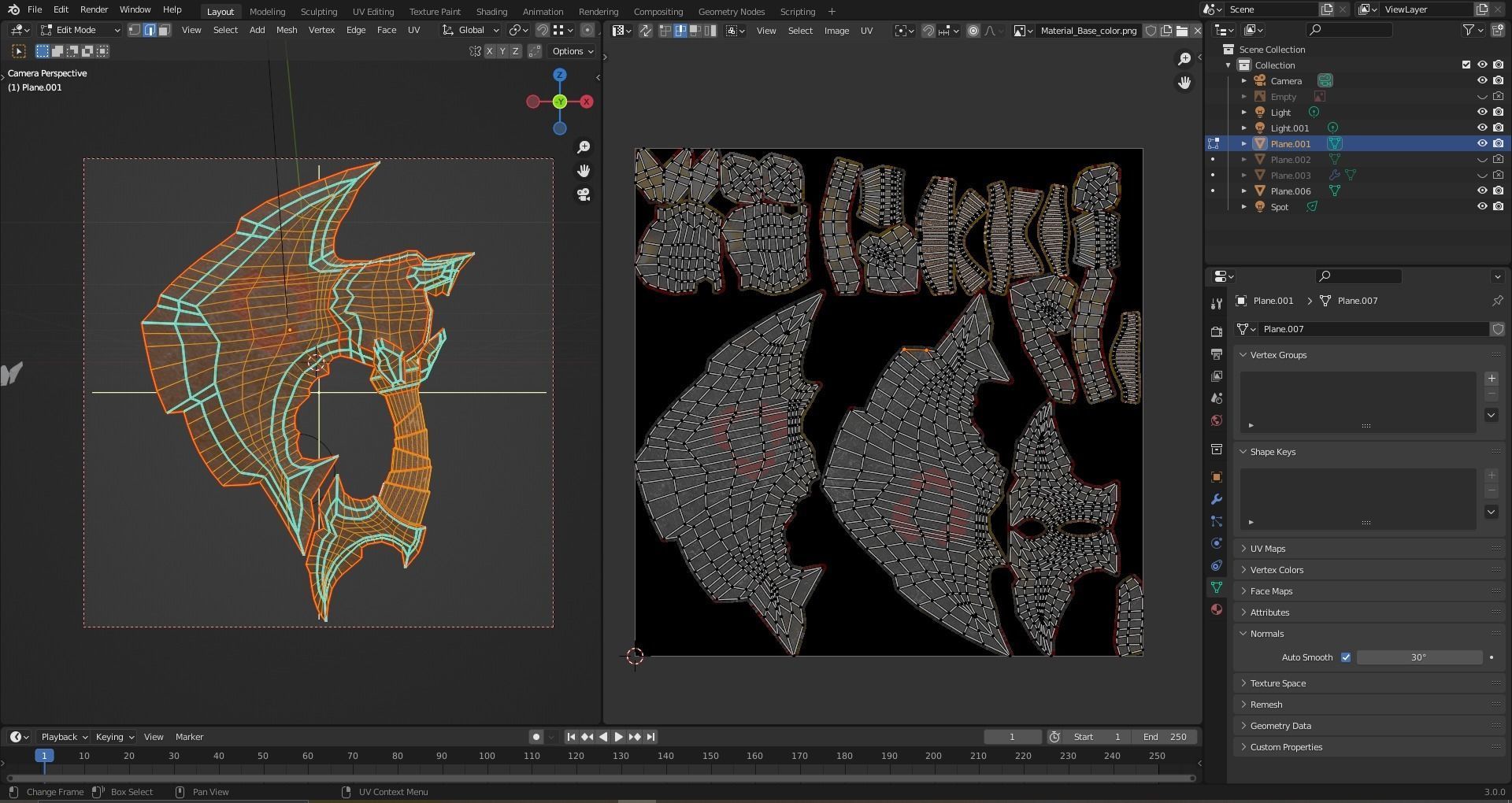Select vertex select mode in the 3D viewport
Viewport: 1512px width, 803px height.
135,30
